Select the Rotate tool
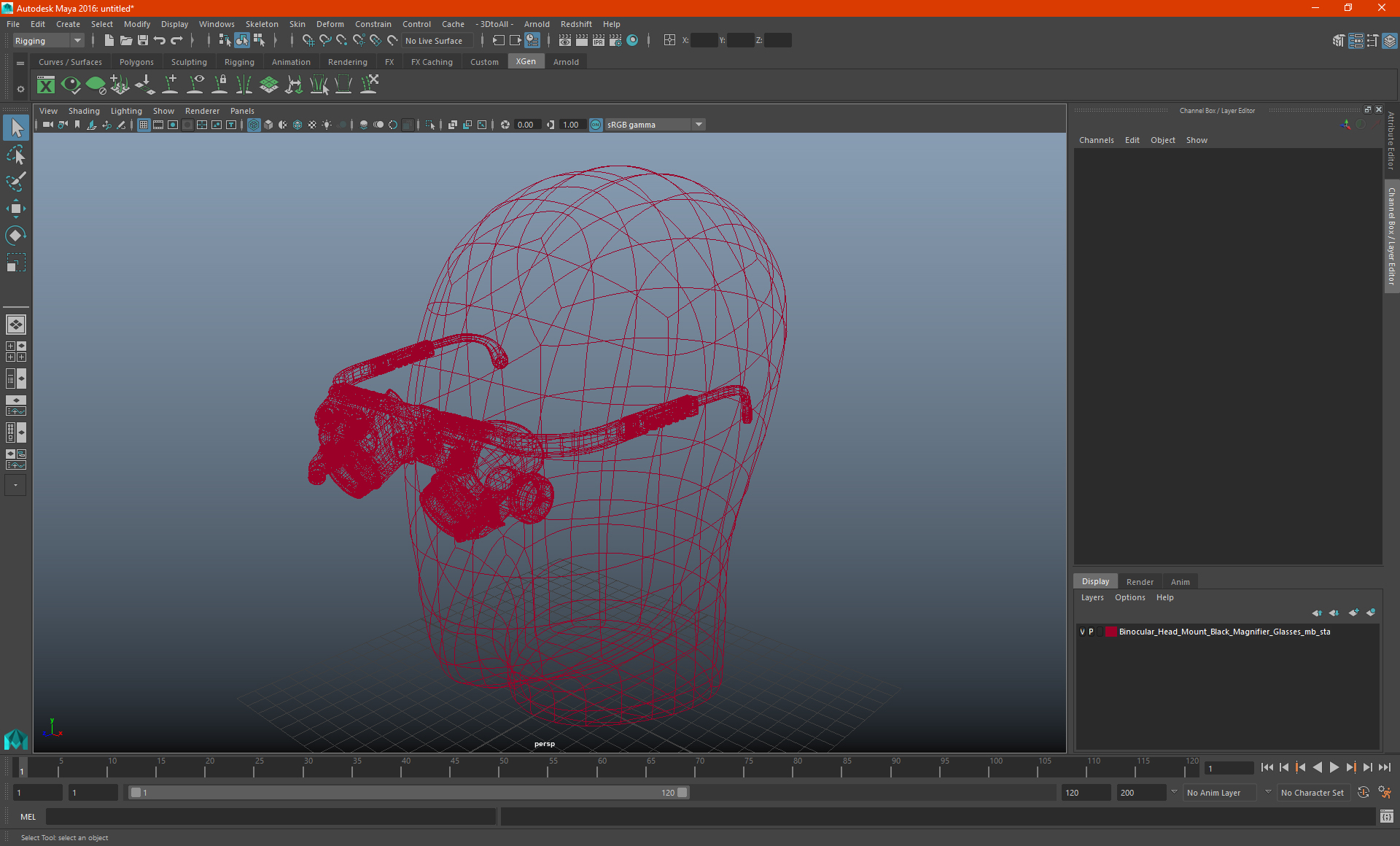 click(x=16, y=236)
